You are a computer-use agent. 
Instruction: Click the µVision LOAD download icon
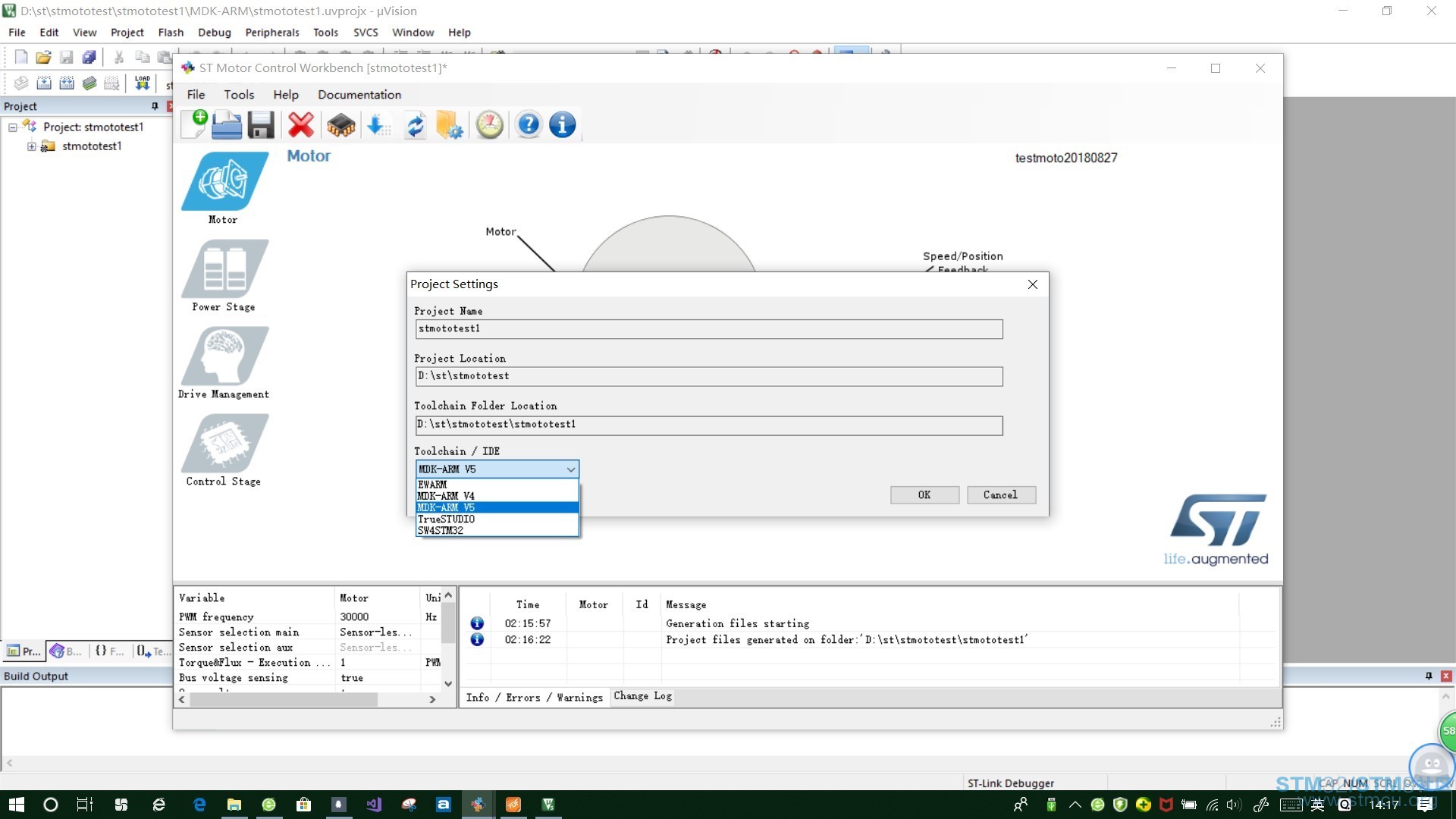pos(143,83)
